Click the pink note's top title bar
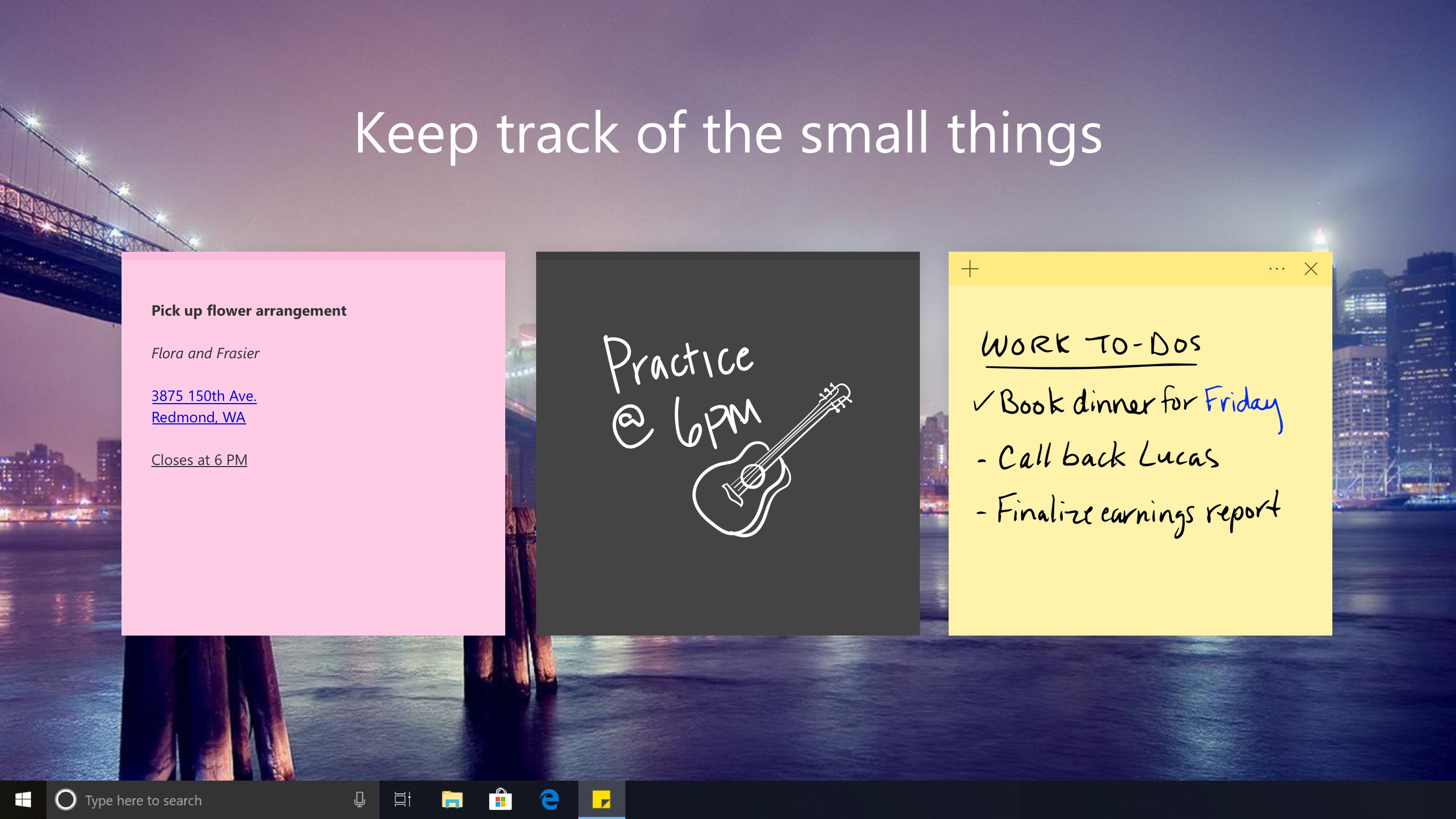The width and height of the screenshot is (1456, 819). tap(313, 256)
